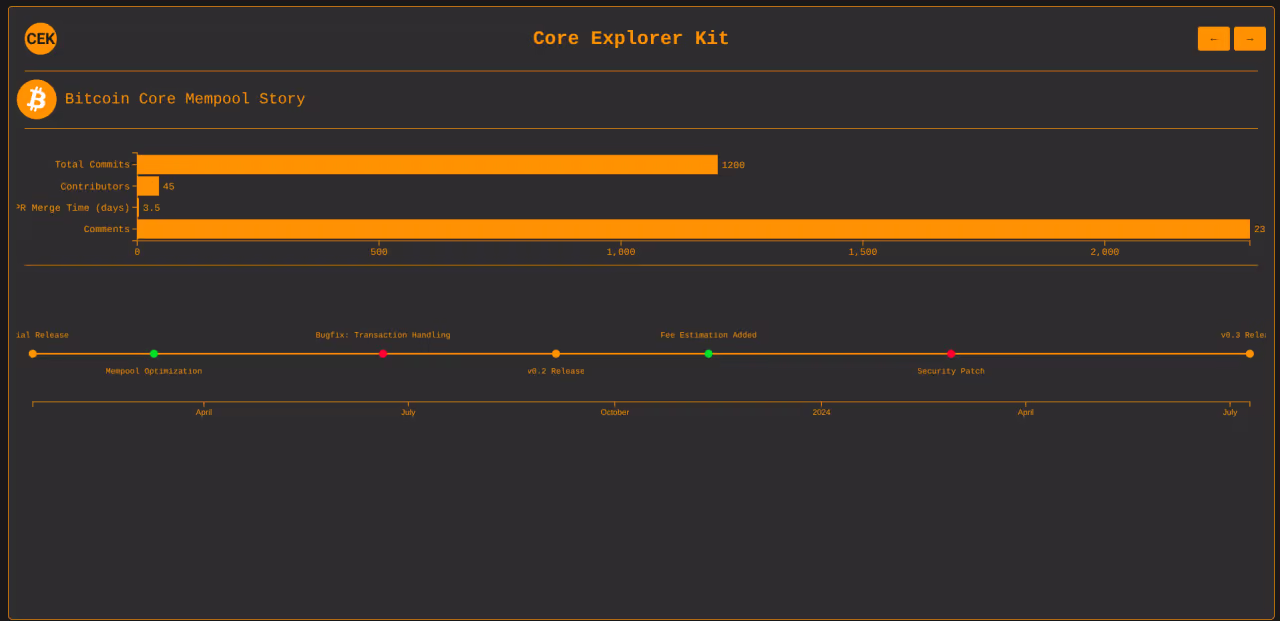Select the v0.3 Release timeline dot
The width and height of the screenshot is (1280, 621).
(1250, 354)
